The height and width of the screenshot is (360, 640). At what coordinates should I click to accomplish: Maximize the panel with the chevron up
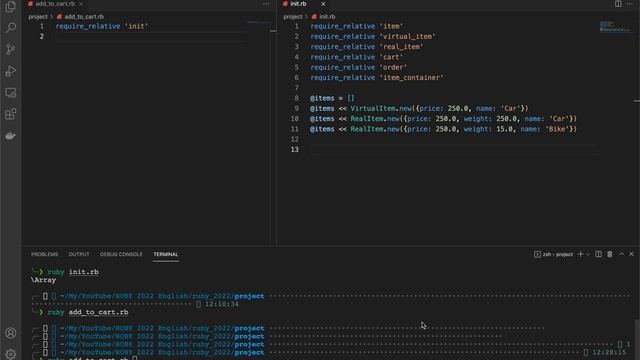[621, 254]
